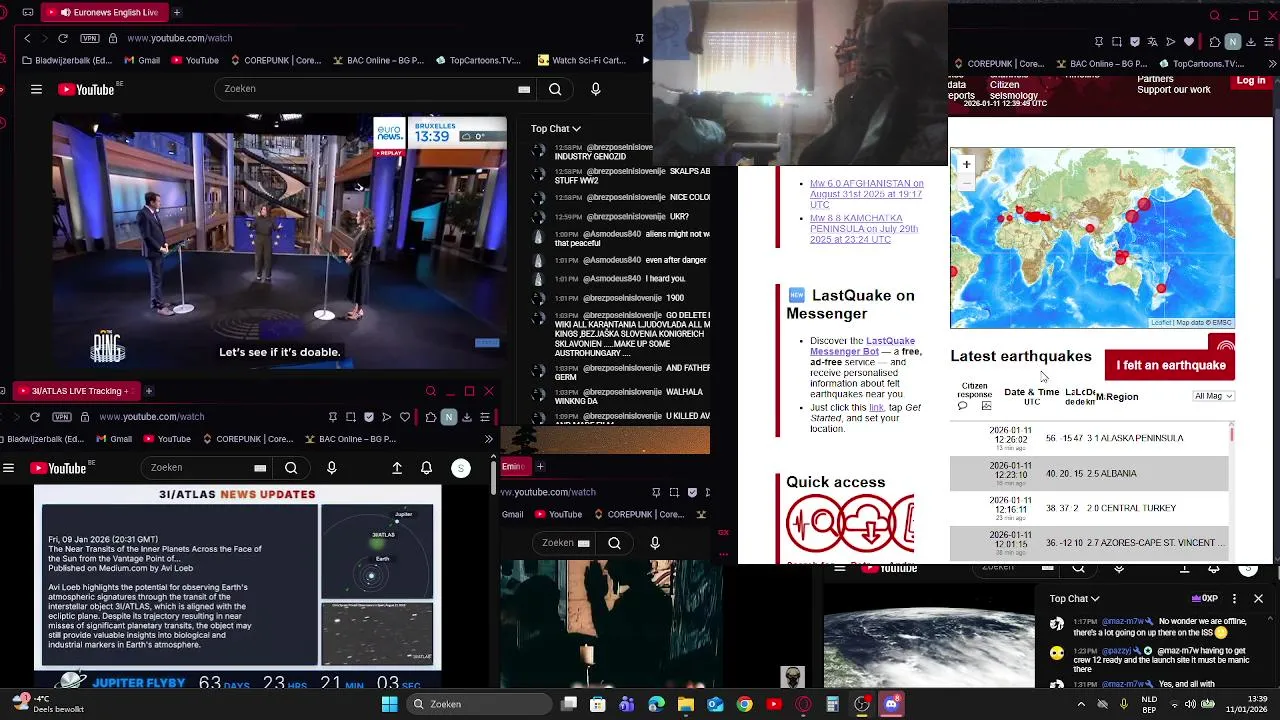This screenshot has width=1280, height=720.
Task: Click YouTube logo in Euronews window
Action: click(87, 89)
